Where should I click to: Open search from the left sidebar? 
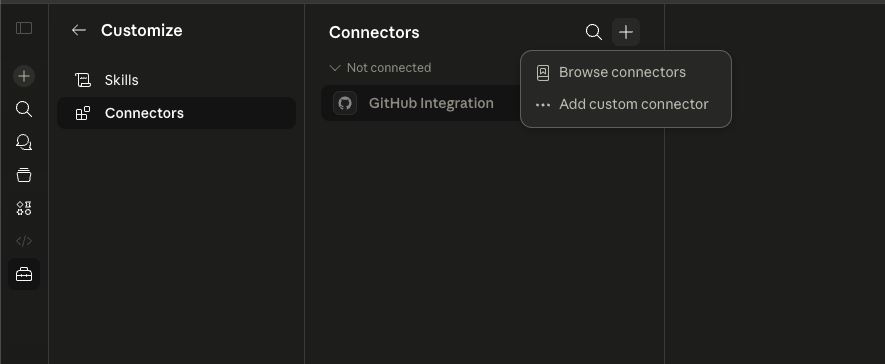click(24, 109)
